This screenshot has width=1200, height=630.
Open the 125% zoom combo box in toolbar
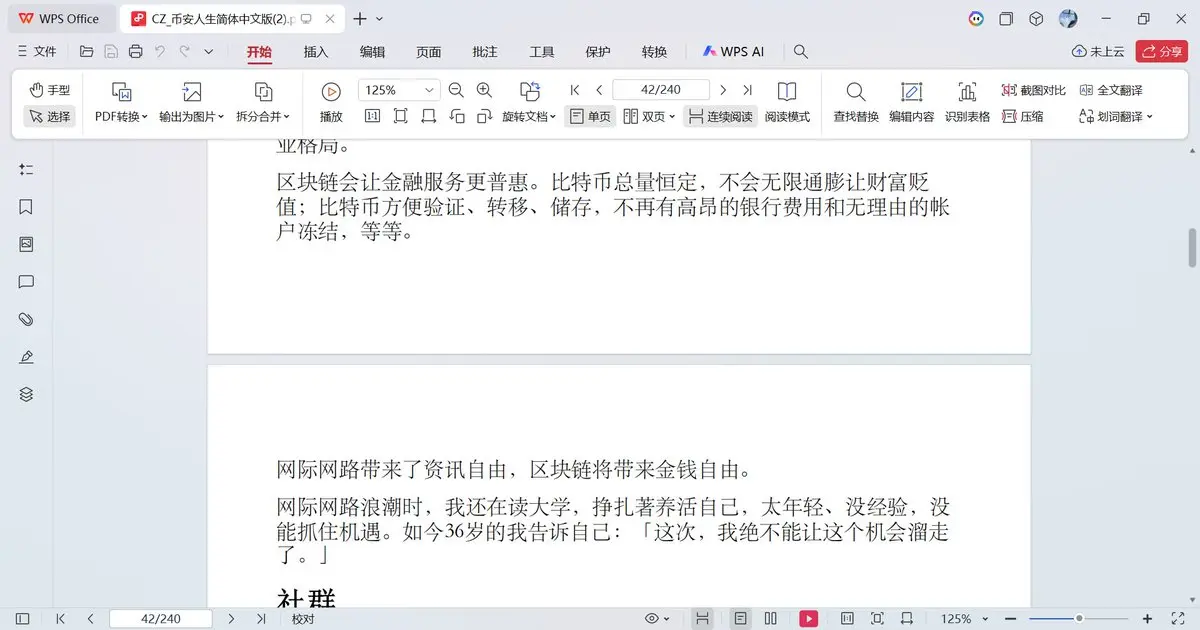tap(398, 90)
